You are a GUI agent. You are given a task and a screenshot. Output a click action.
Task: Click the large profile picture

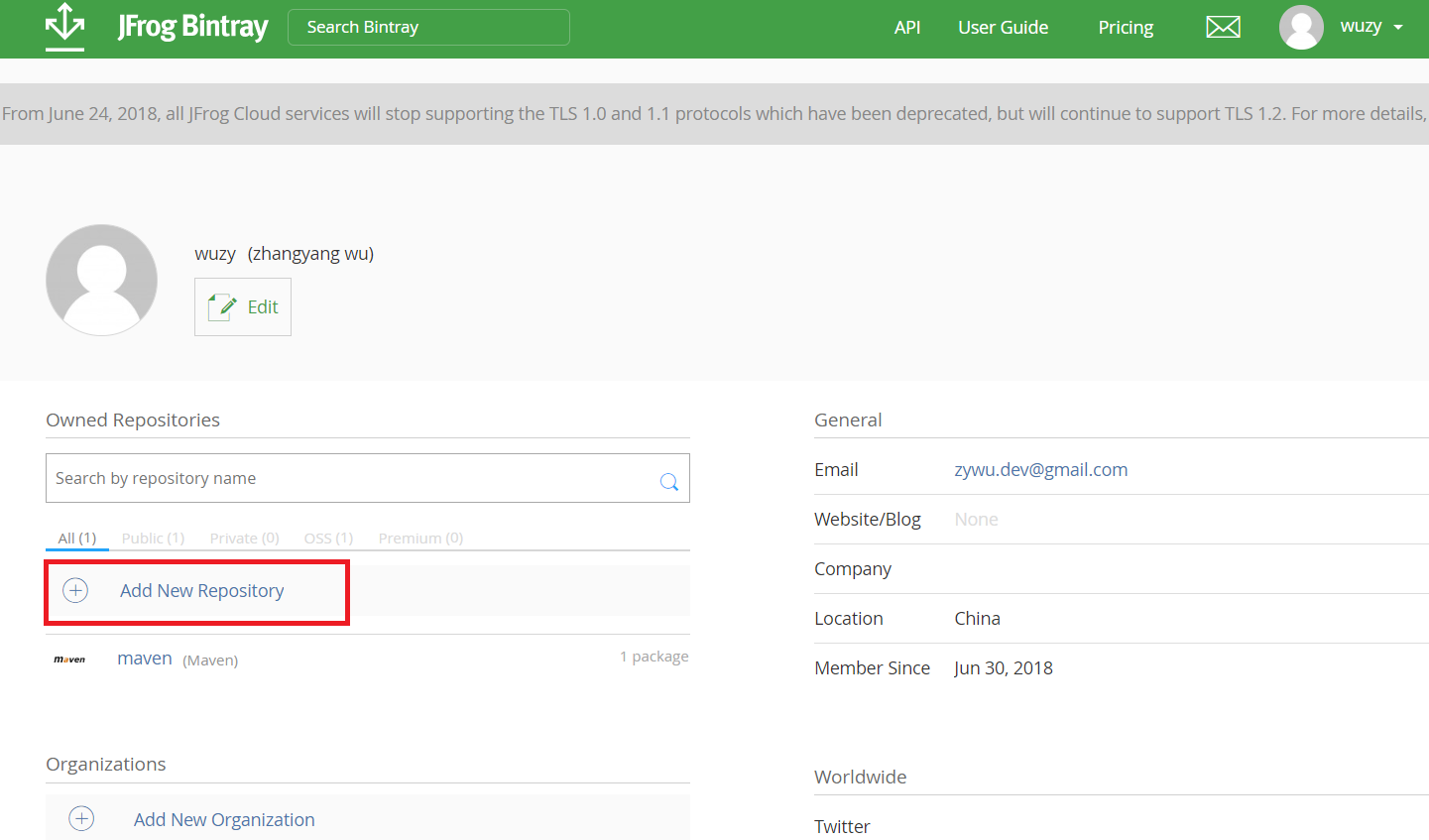tap(101, 280)
